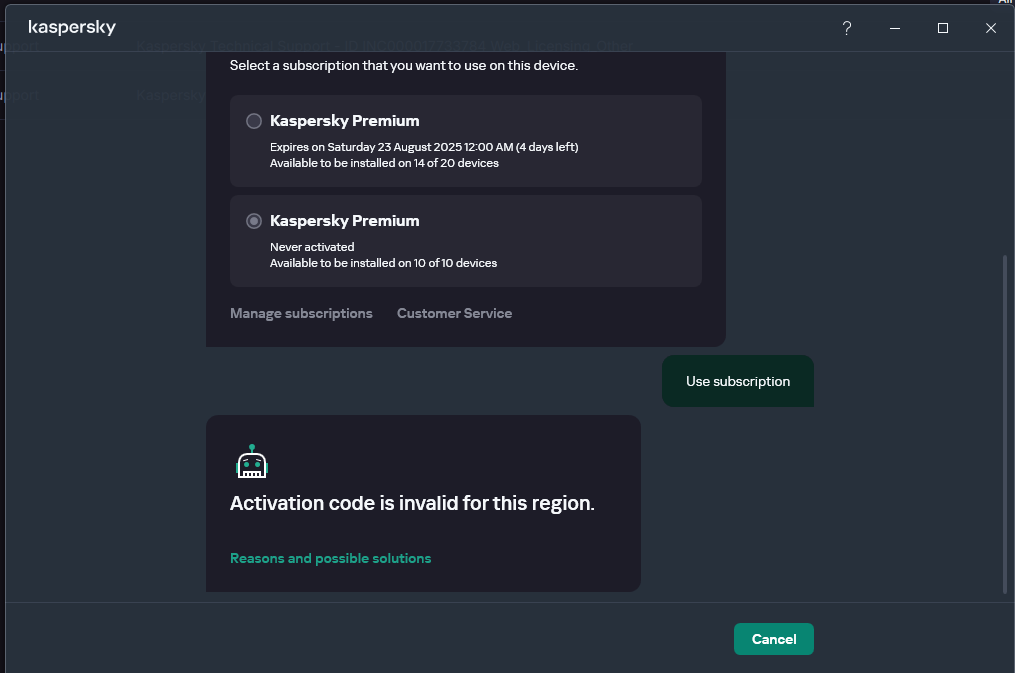Maximize the Kaspersky window
Viewport: 1015px width, 673px height.
coord(942,28)
